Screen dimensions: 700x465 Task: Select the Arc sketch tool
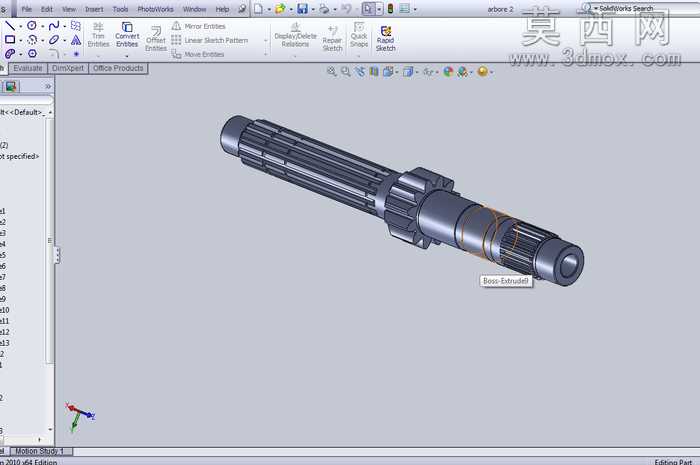[32, 40]
